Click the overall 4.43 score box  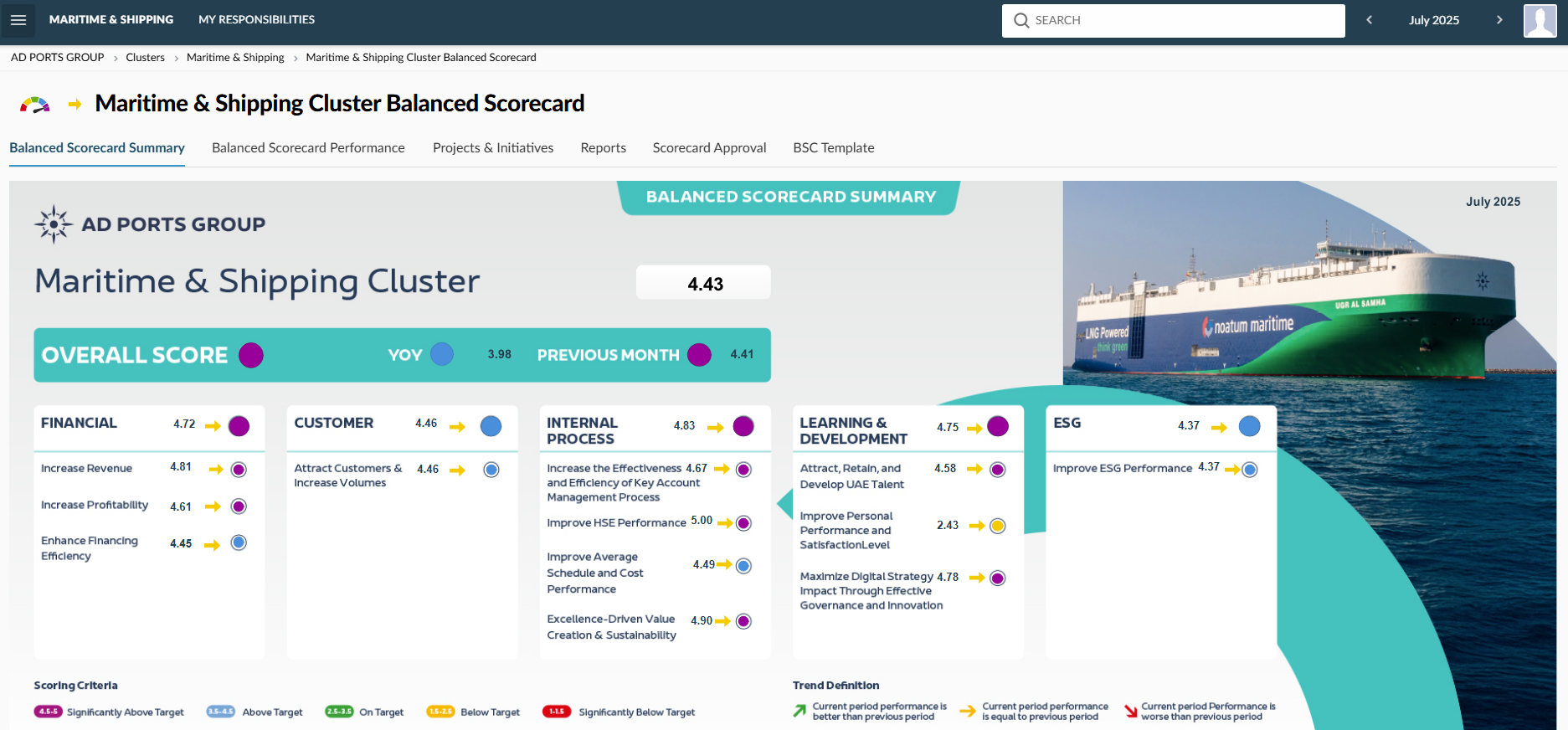point(703,283)
